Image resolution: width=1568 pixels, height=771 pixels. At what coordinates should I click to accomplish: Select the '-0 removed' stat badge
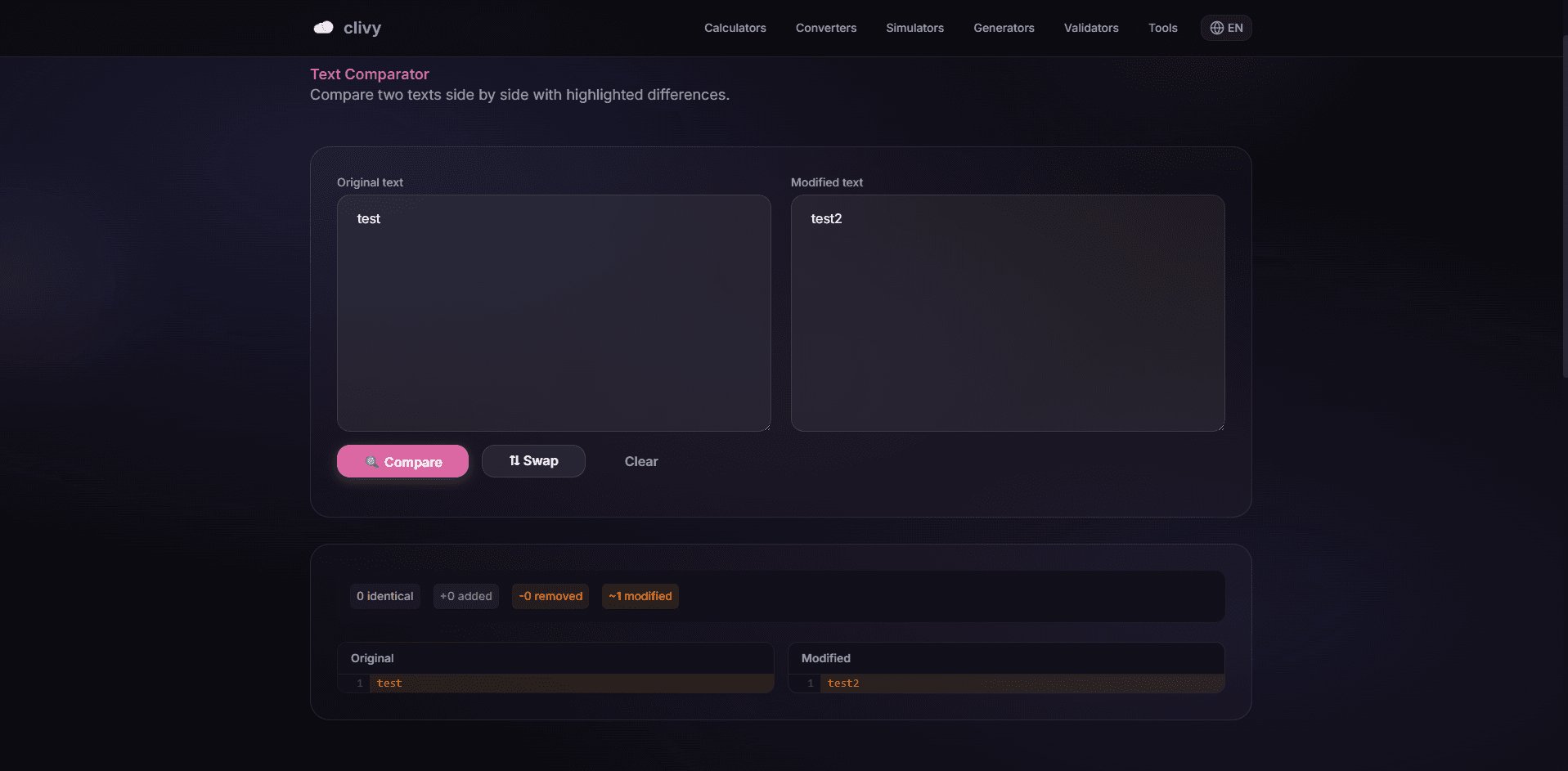point(550,596)
